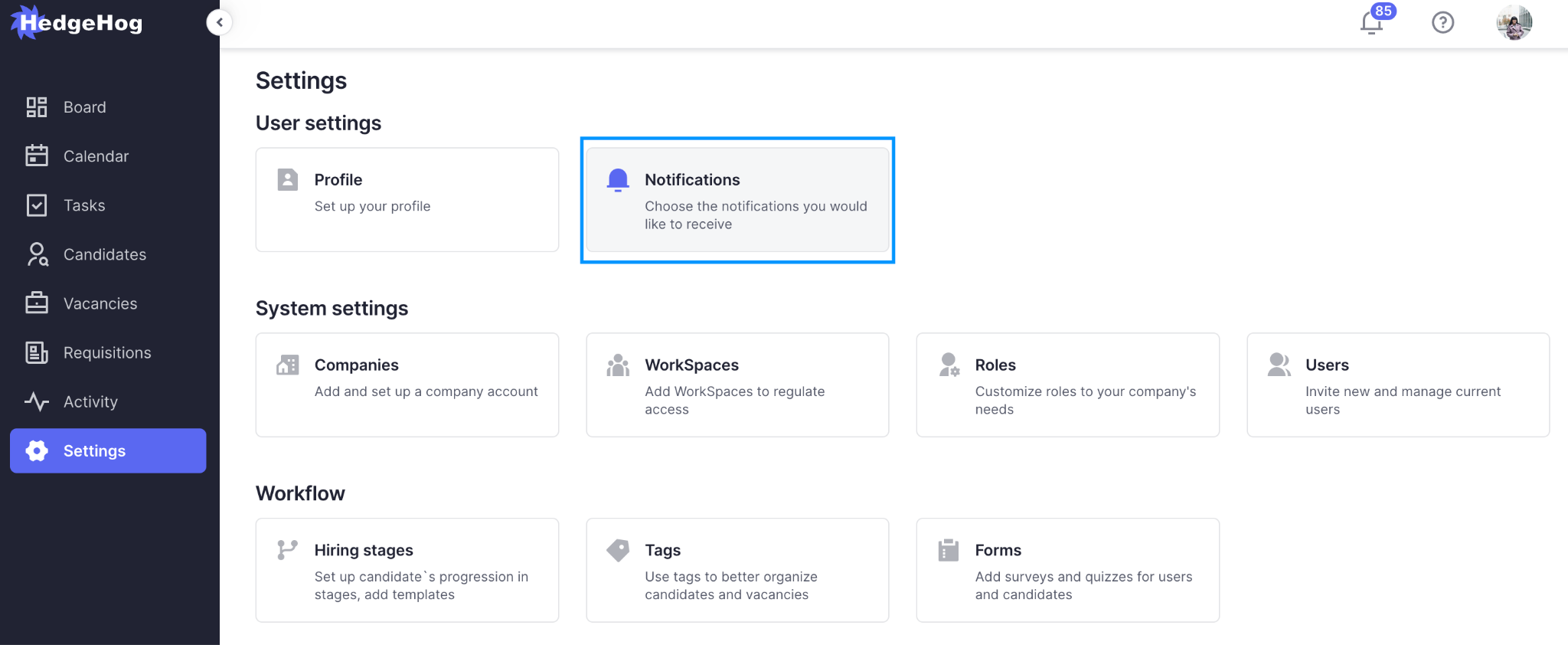Image resolution: width=1568 pixels, height=645 pixels.
Task: Open Roles to customize company roles
Action: [x=1067, y=385]
